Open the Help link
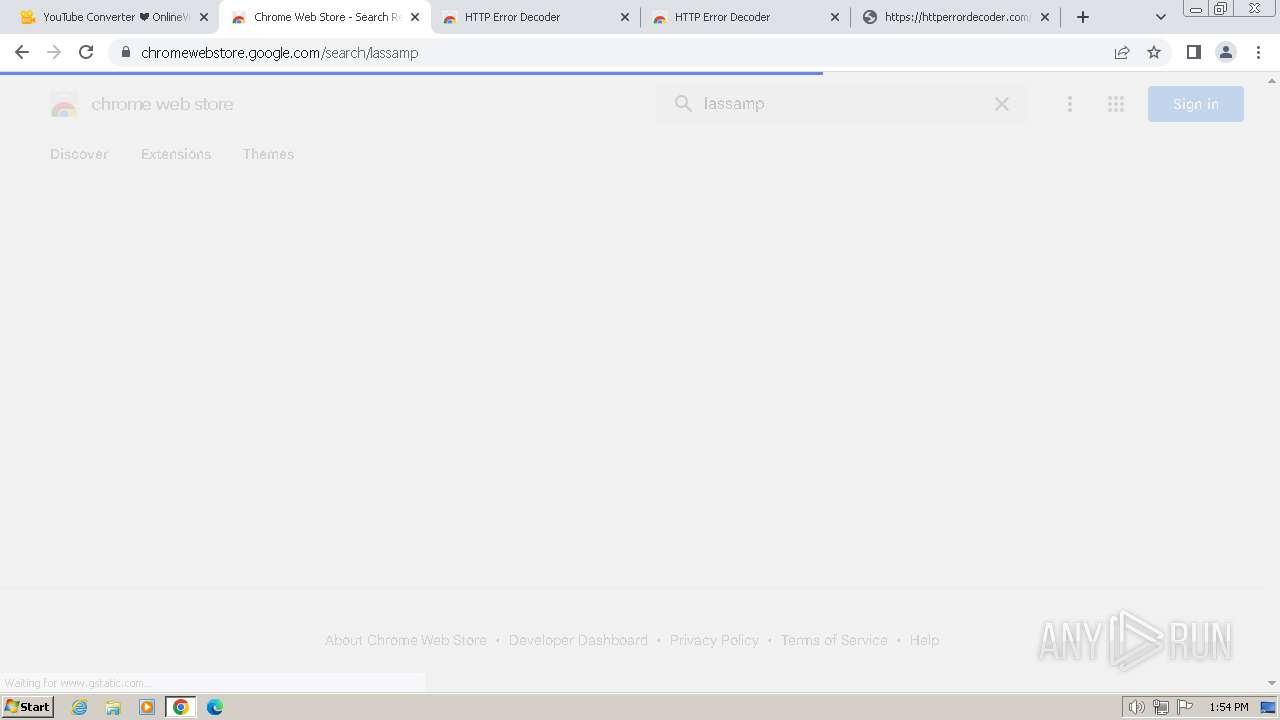 pyautogui.click(x=924, y=640)
